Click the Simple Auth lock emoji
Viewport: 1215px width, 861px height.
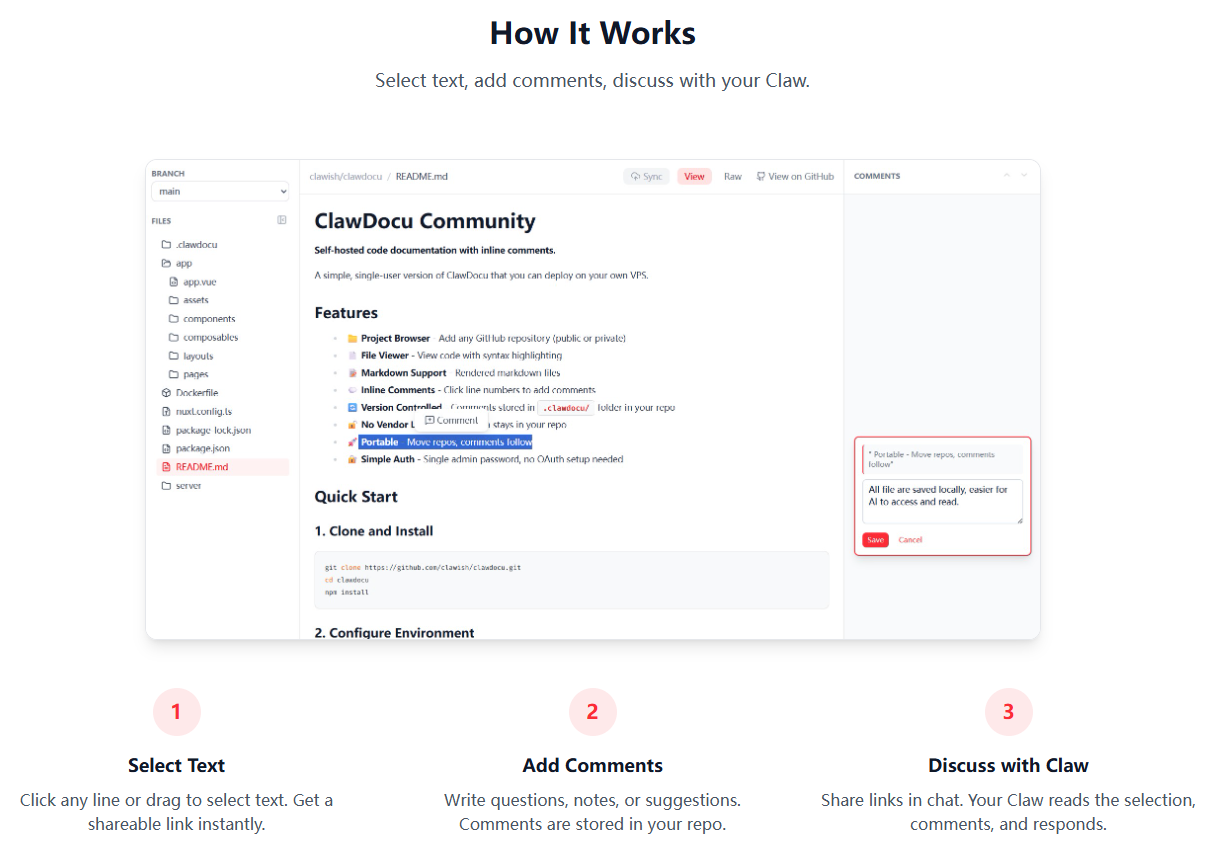352,460
